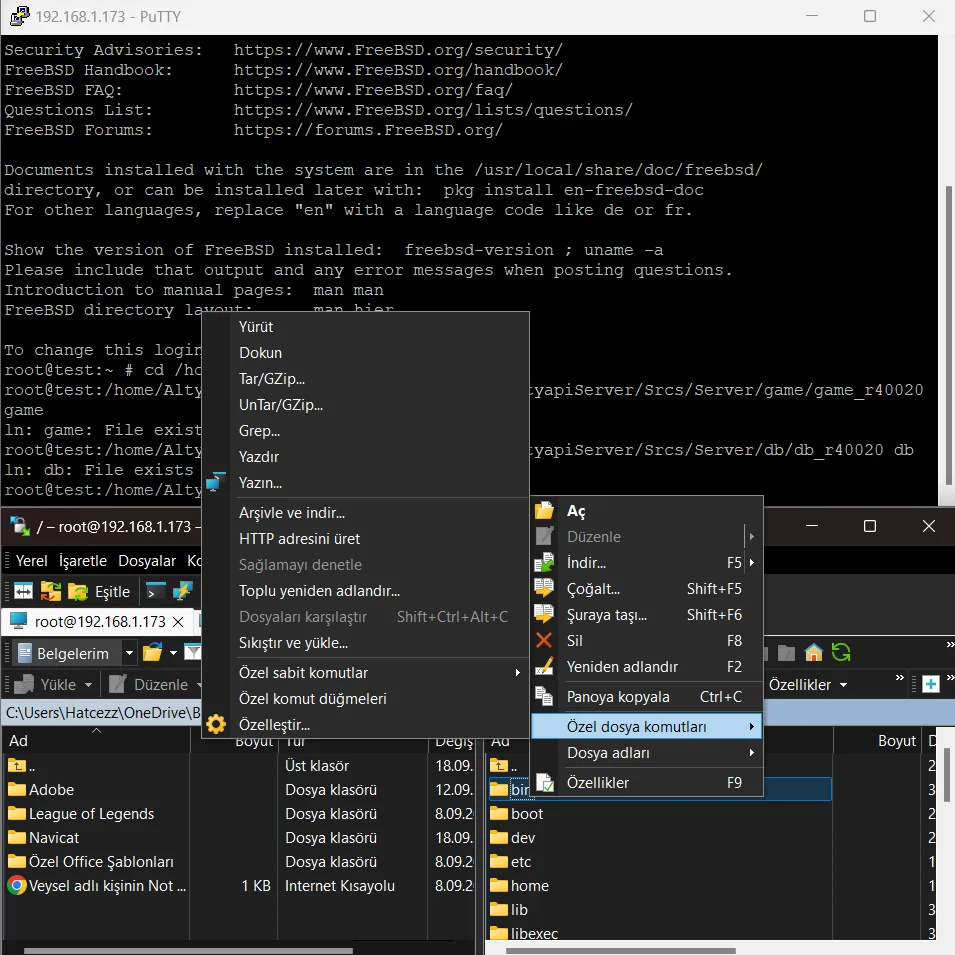Viewport: 955px width, 955px height.
Task: Expand the Düzenle submenu arrow
Action: 752,537
